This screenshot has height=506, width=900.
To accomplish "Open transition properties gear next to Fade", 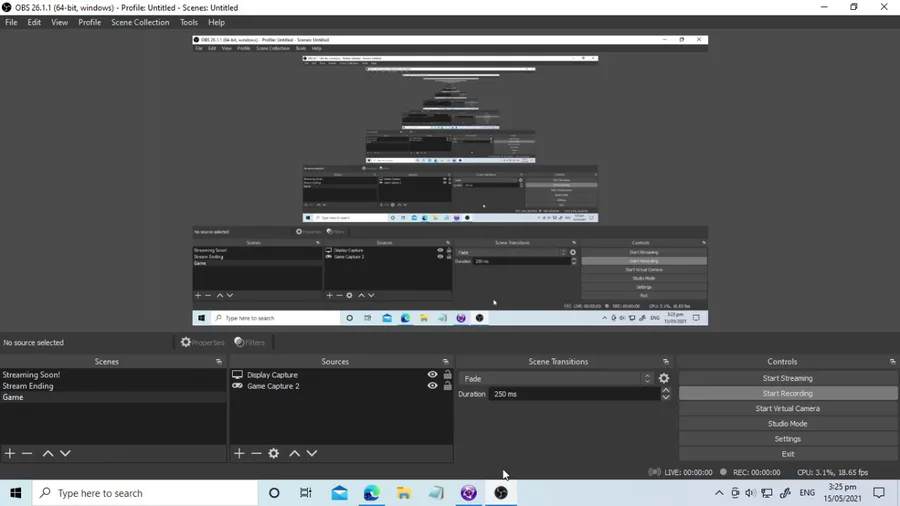I will 664,379.
